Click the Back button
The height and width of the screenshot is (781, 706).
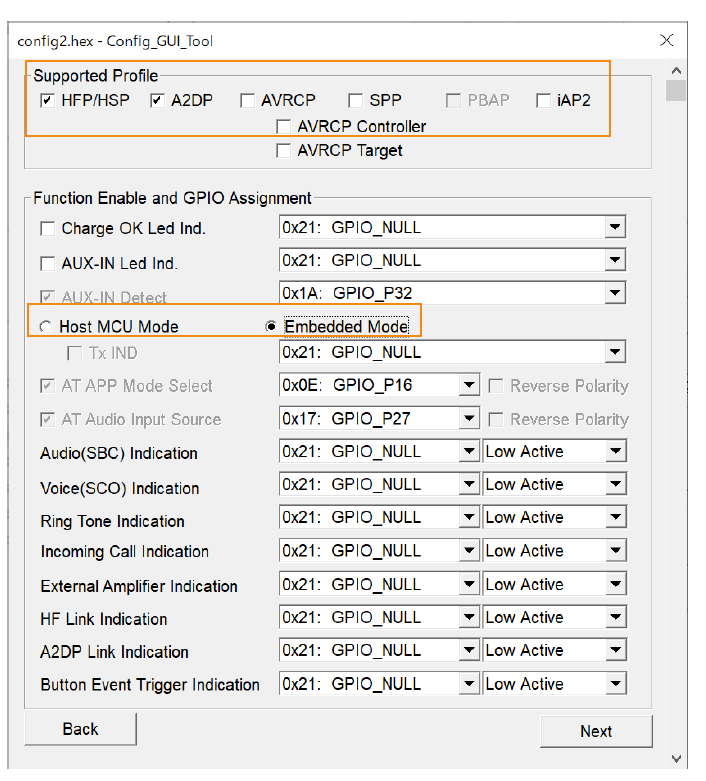click(x=80, y=729)
